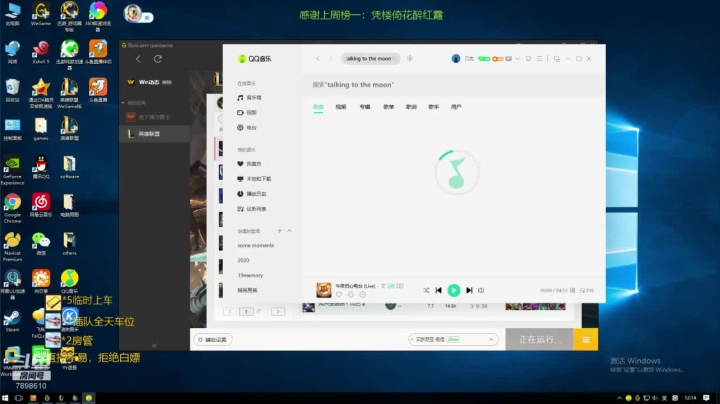Viewport: 720px width, 404px height.
Task: Go forward in QQ Music navigation
Action: (x=331, y=59)
